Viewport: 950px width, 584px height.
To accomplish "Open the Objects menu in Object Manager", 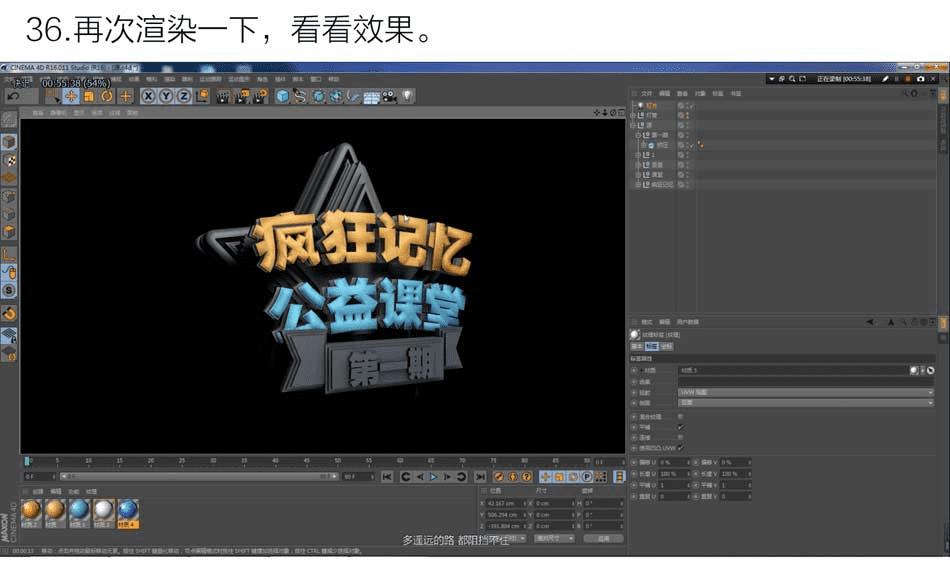I will (x=700, y=93).
